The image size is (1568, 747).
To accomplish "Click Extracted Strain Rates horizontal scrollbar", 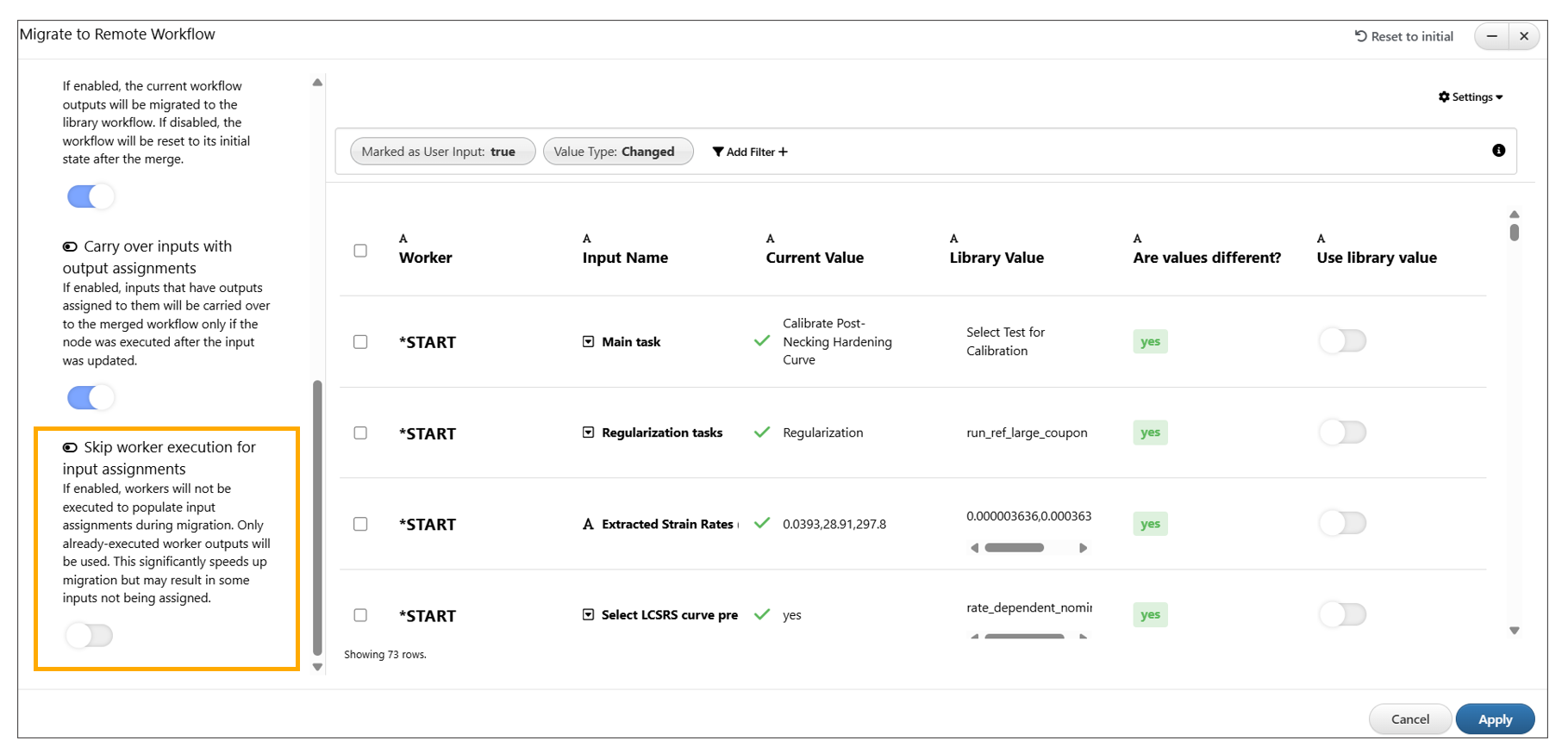I will [1015, 548].
